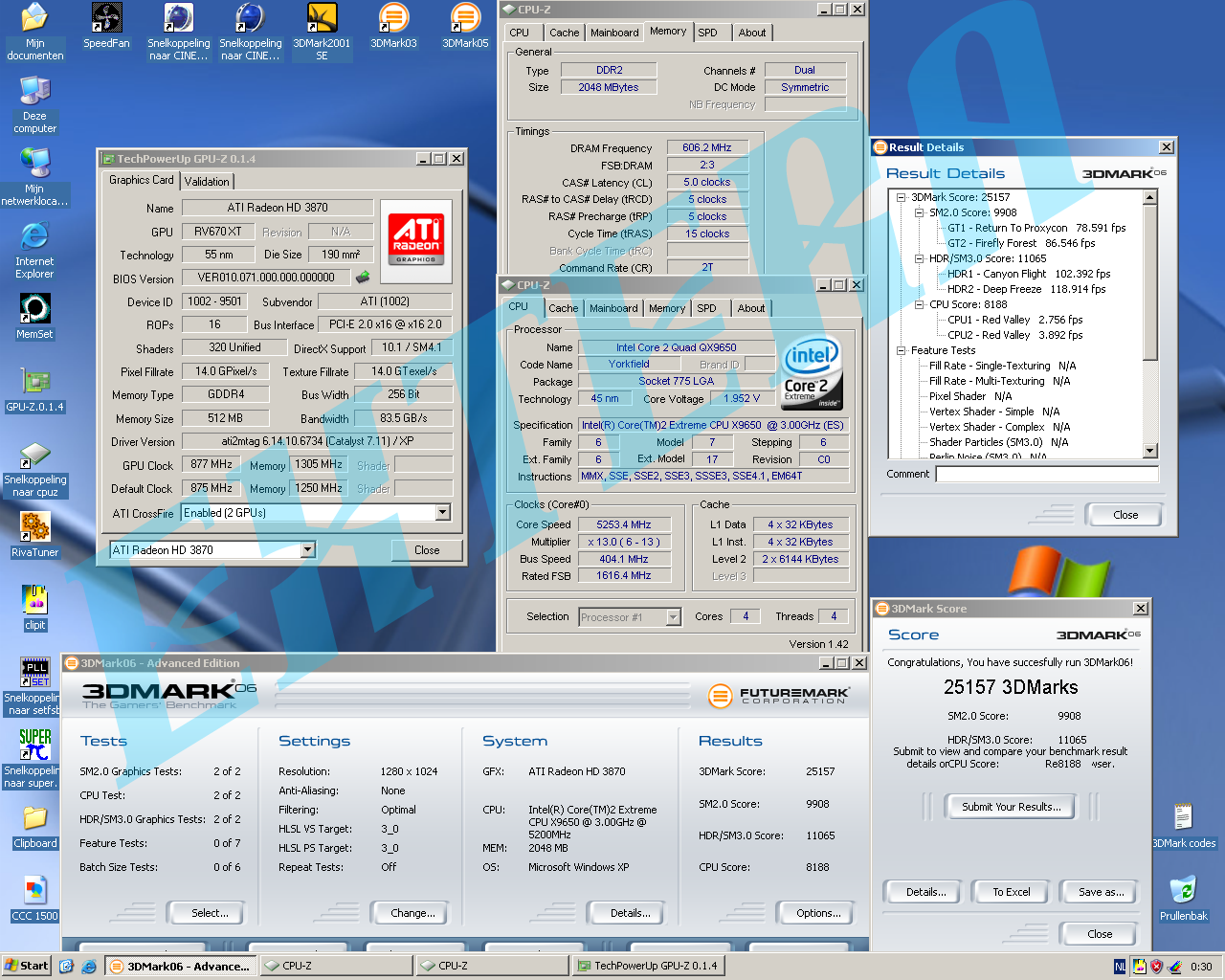Click To Excel button in 3DMark Score
This screenshot has width=1225, height=980.
1012,892
